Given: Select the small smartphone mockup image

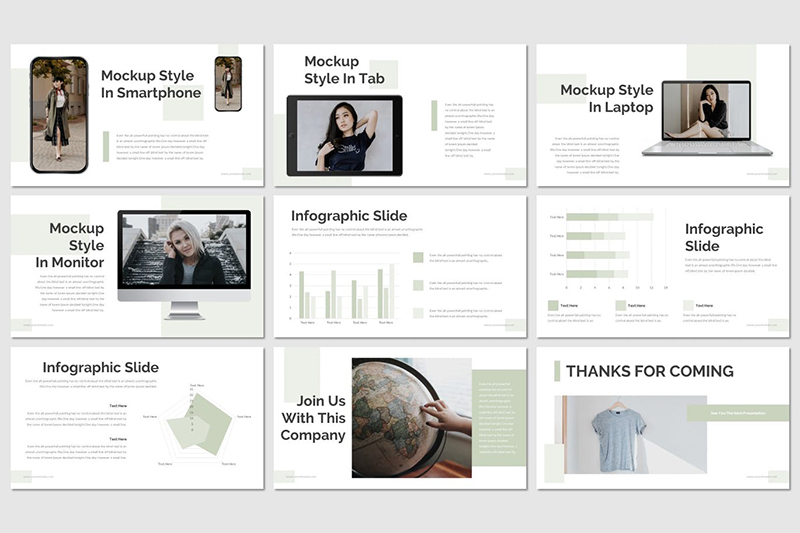Looking at the screenshot, I should (x=228, y=83).
